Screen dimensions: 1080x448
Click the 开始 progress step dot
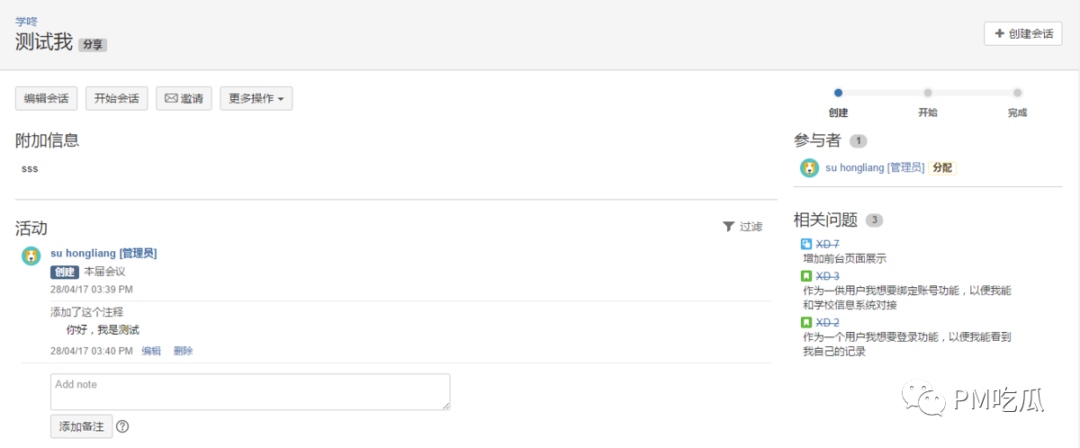tap(928, 92)
